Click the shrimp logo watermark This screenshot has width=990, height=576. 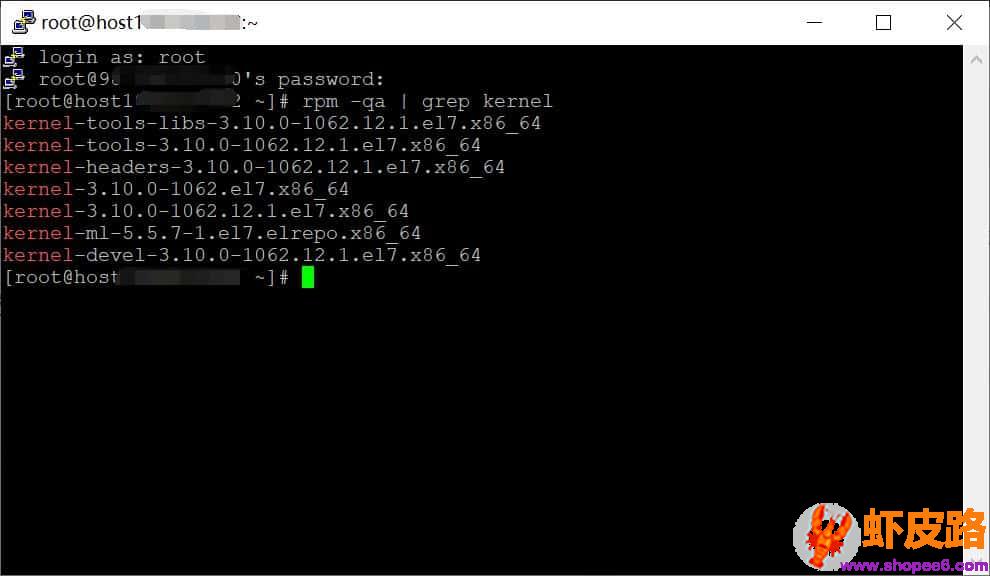(827, 536)
